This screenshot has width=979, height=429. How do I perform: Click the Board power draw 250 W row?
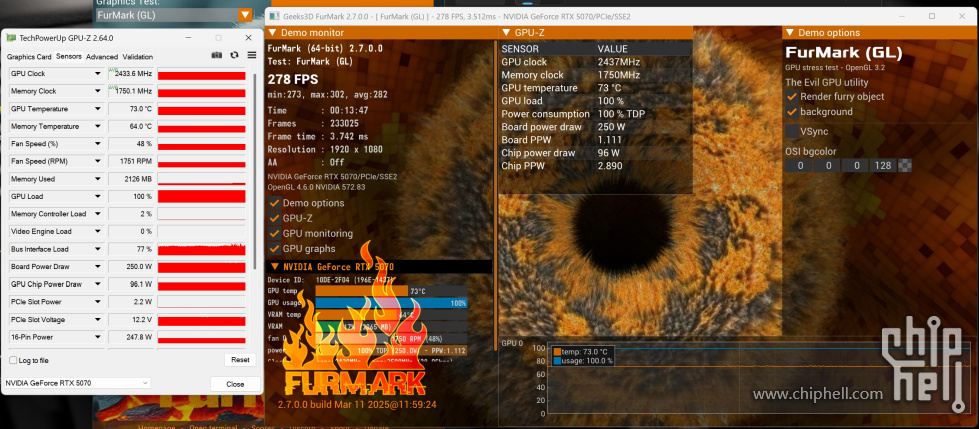pyautogui.click(x=596, y=127)
